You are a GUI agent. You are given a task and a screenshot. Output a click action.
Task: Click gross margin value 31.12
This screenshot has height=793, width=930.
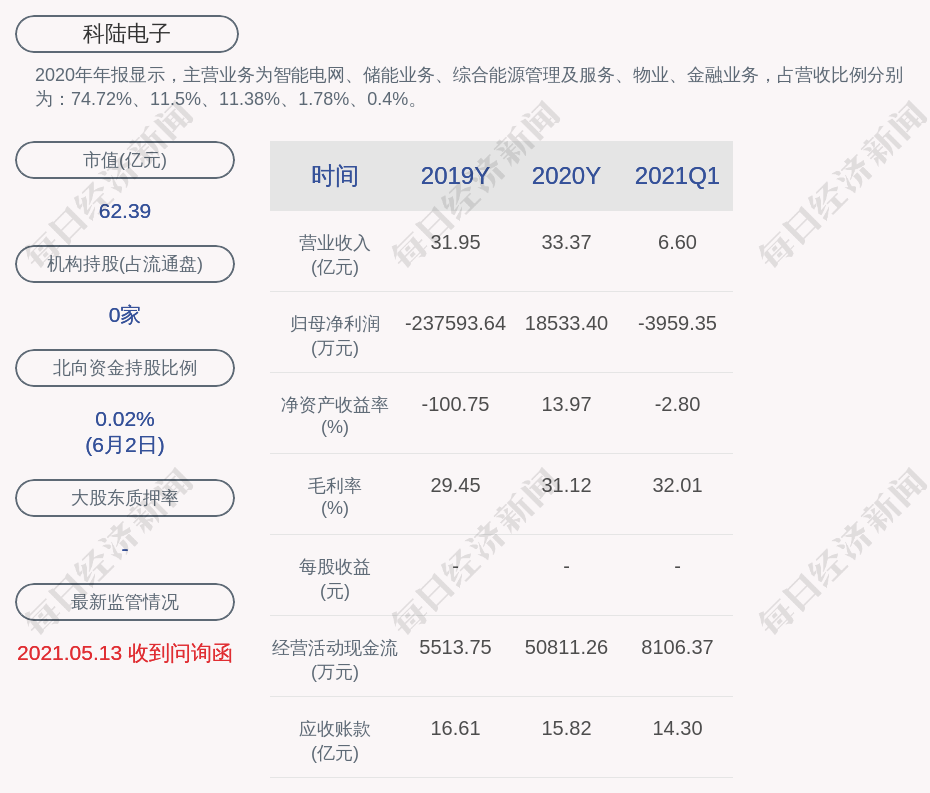click(566, 485)
